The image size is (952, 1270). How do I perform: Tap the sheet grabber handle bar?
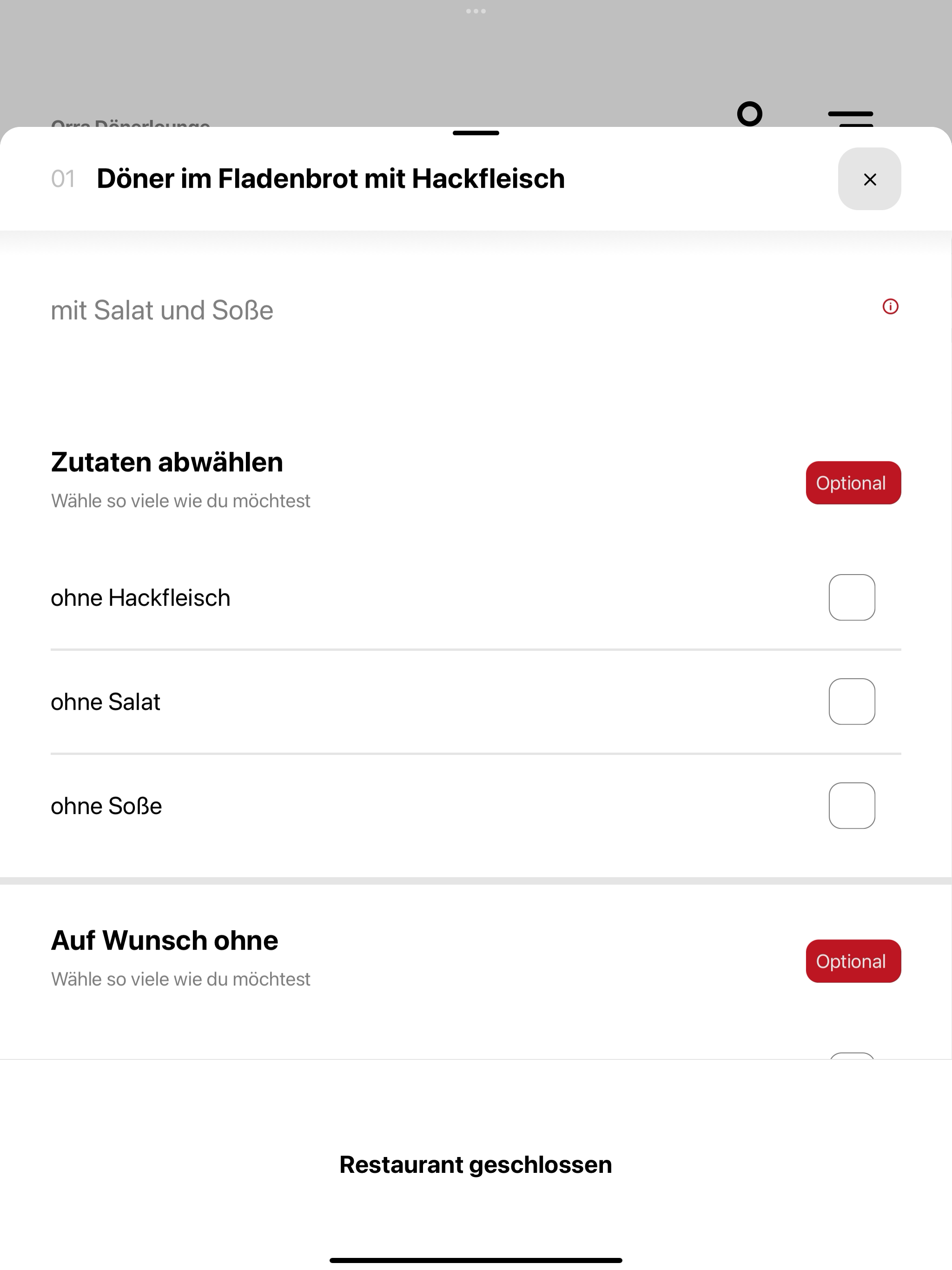pyautogui.click(x=476, y=132)
